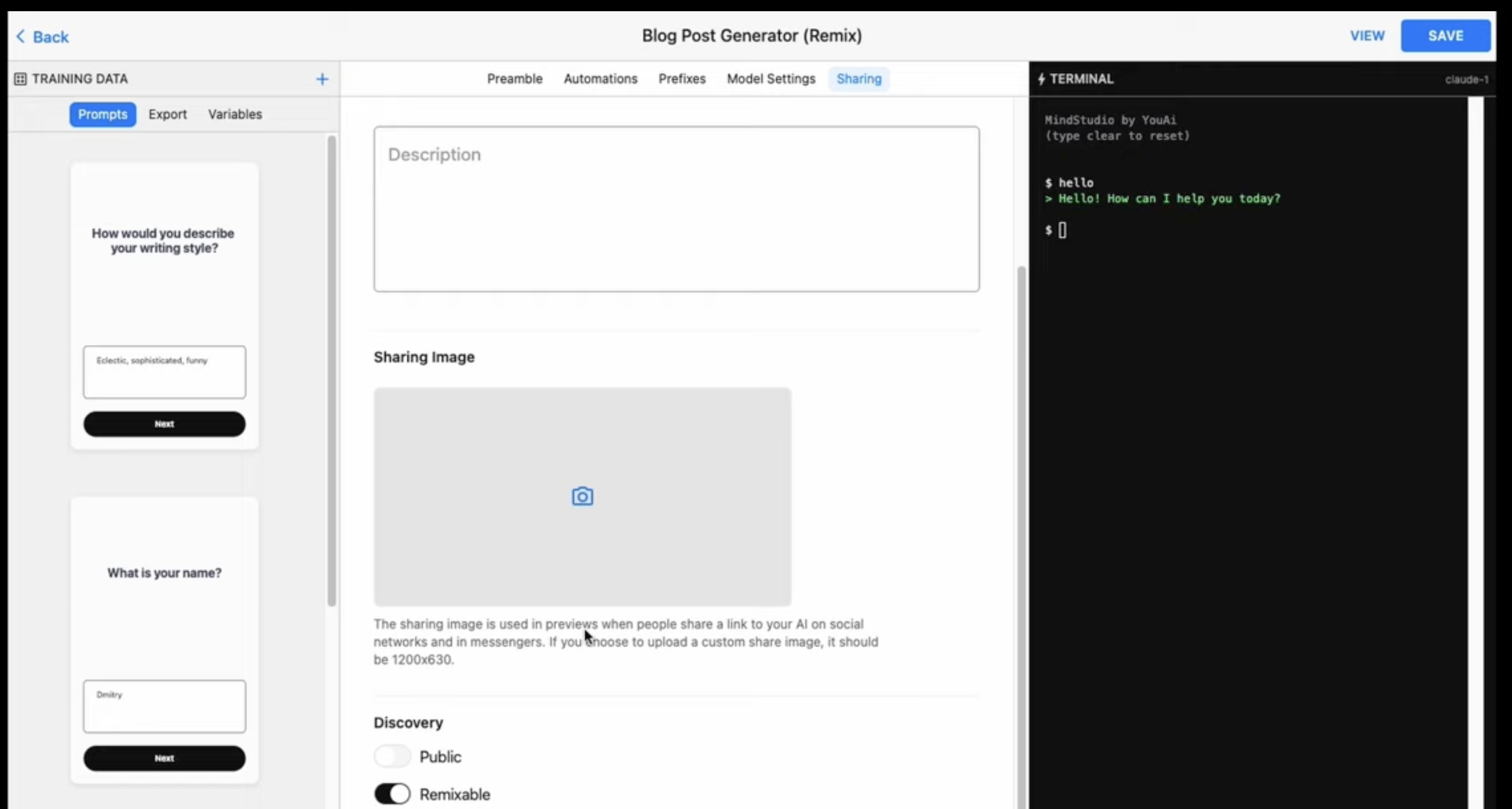Viewport: 1512px width, 809px height.
Task: Switch to the Automations tab
Action: point(600,79)
